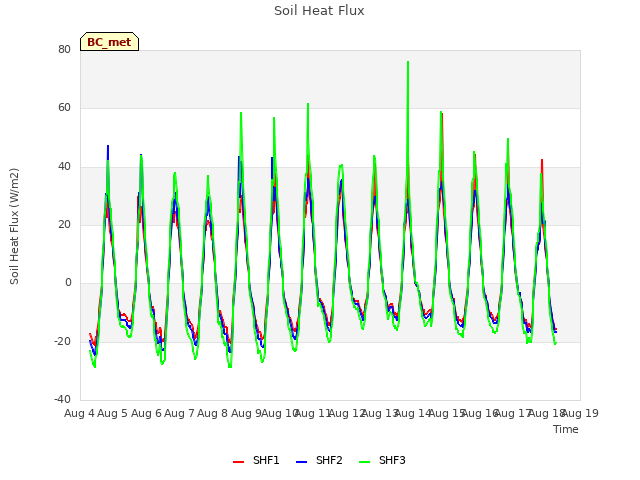Click the -20 y-axis tick label
This screenshot has width=640, height=480.
pyautogui.click(x=62, y=341)
